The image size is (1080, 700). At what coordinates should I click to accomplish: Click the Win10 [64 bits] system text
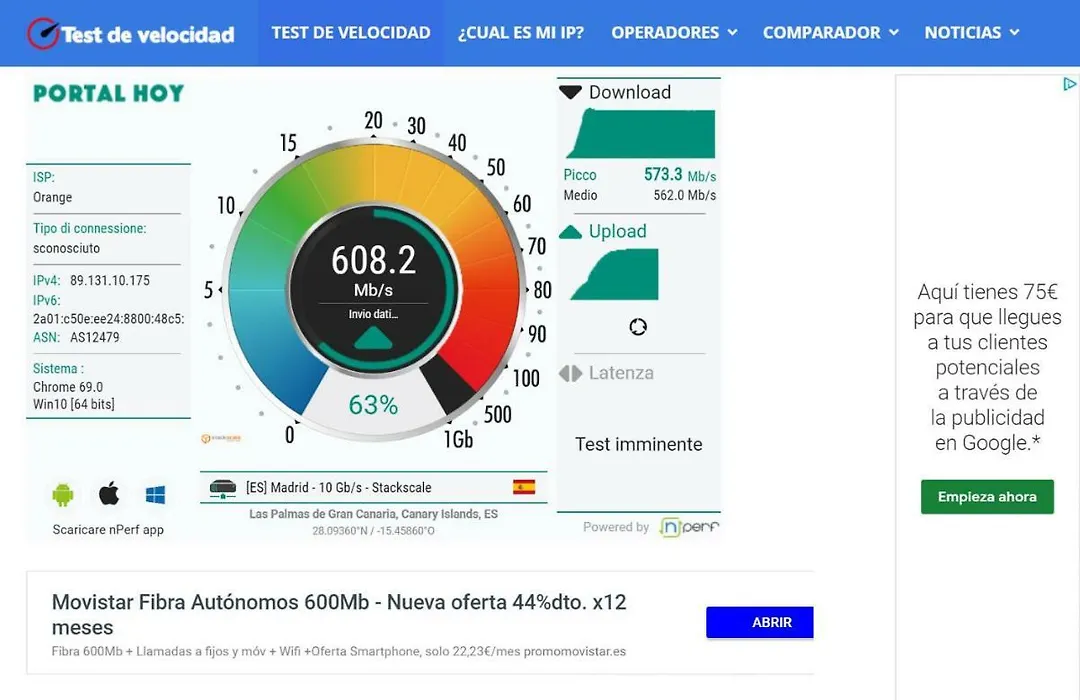point(74,404)
